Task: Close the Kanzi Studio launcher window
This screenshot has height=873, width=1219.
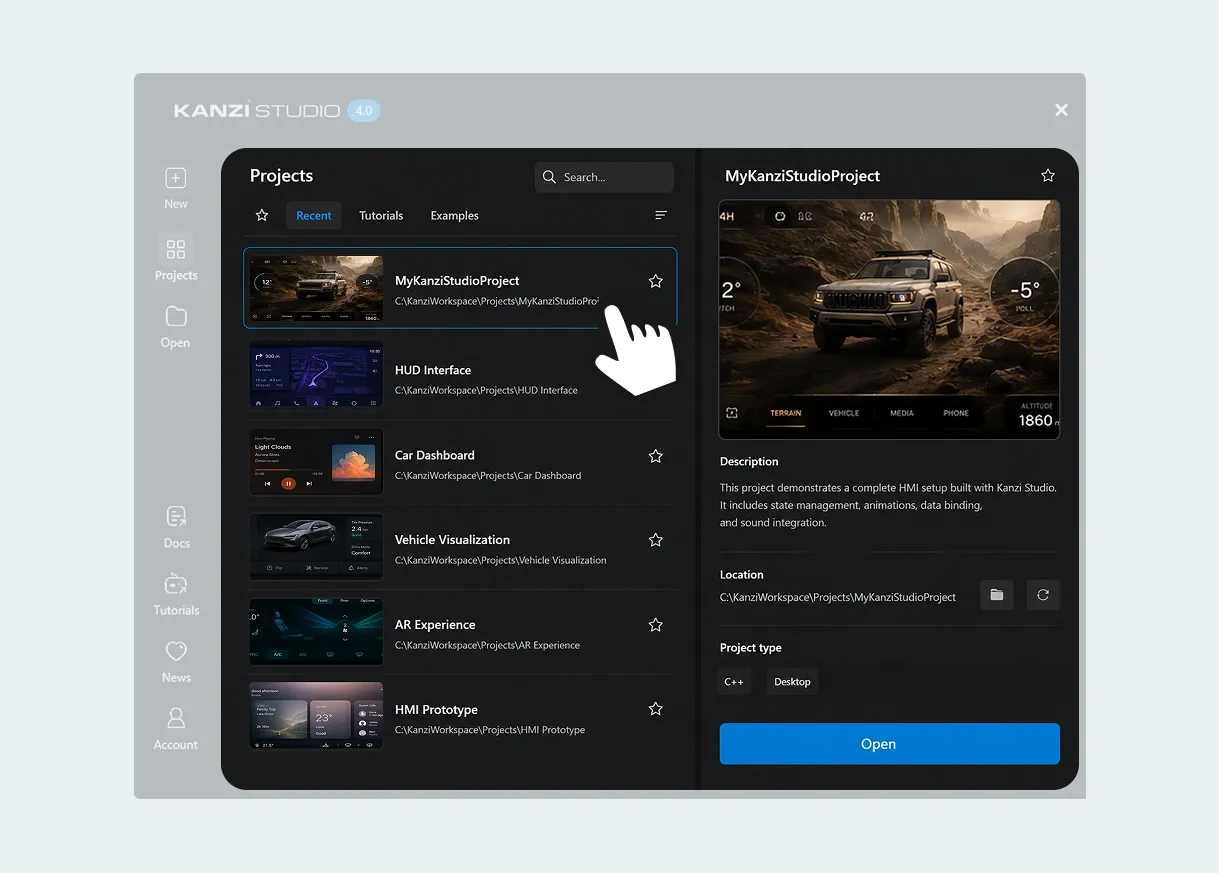Action: tap(1062, 110)
